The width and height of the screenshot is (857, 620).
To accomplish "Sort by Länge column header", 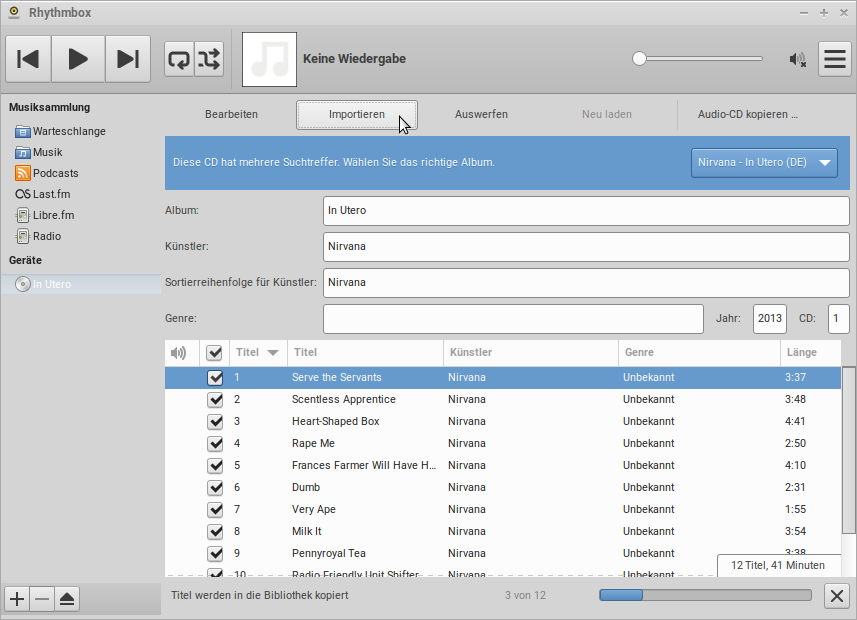I will 811,353.
